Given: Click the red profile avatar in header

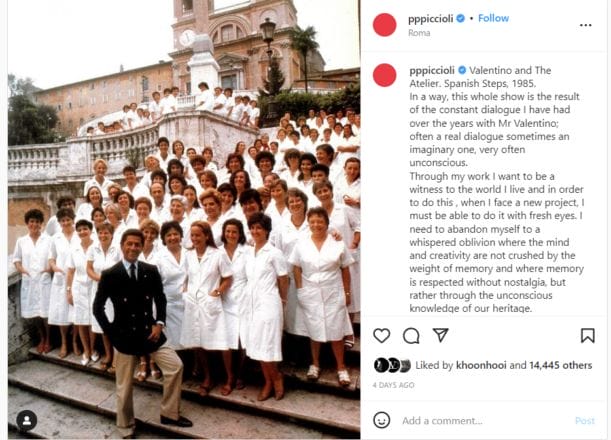Looking at the screenshot, I should pos(385,25).
